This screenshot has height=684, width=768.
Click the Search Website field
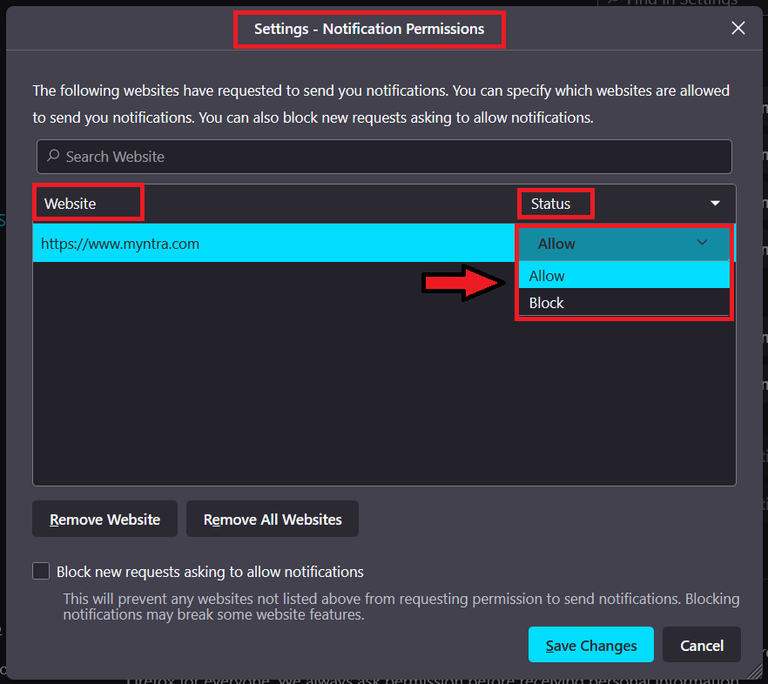click(x=384, y=156)
